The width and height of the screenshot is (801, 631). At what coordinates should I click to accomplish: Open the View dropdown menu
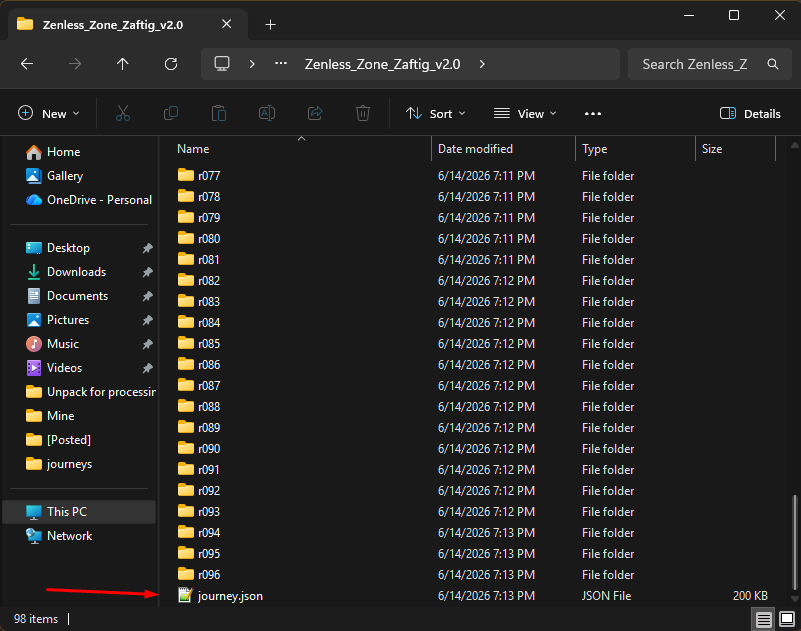(525, 113)
